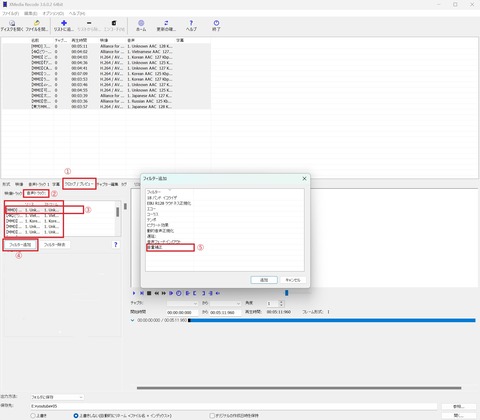This screenshot has width=480, height=420.
Task: Switch to the 字幕 tab
Action: coord(56,184)
